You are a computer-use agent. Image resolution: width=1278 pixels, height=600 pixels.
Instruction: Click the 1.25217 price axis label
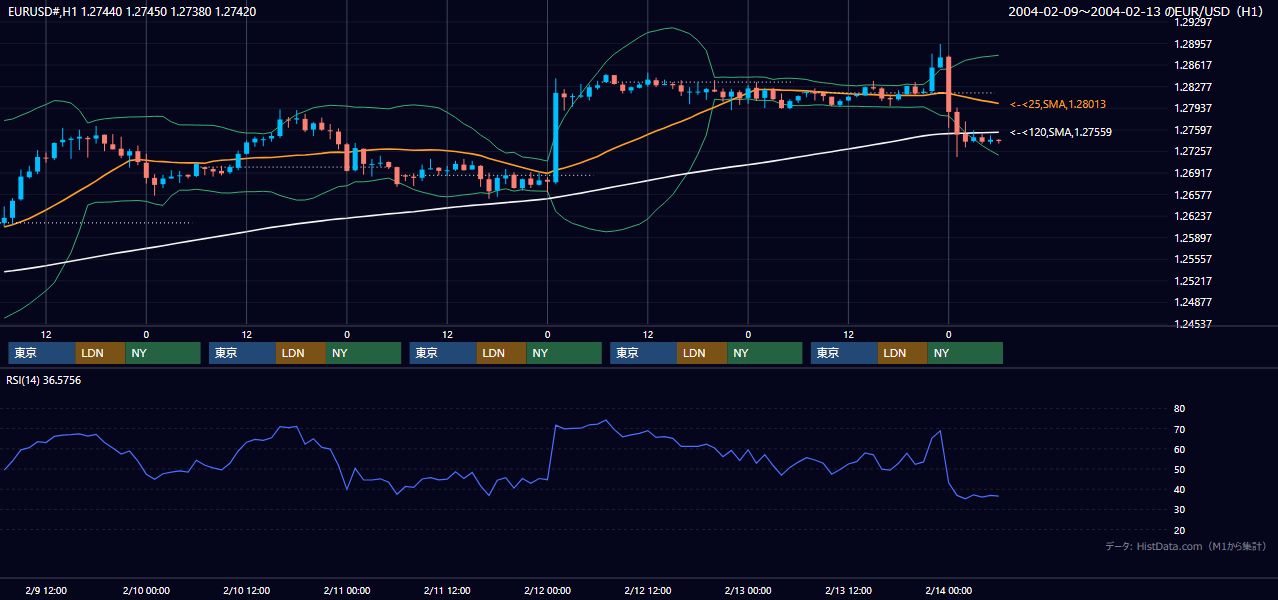coord(1192,281)
